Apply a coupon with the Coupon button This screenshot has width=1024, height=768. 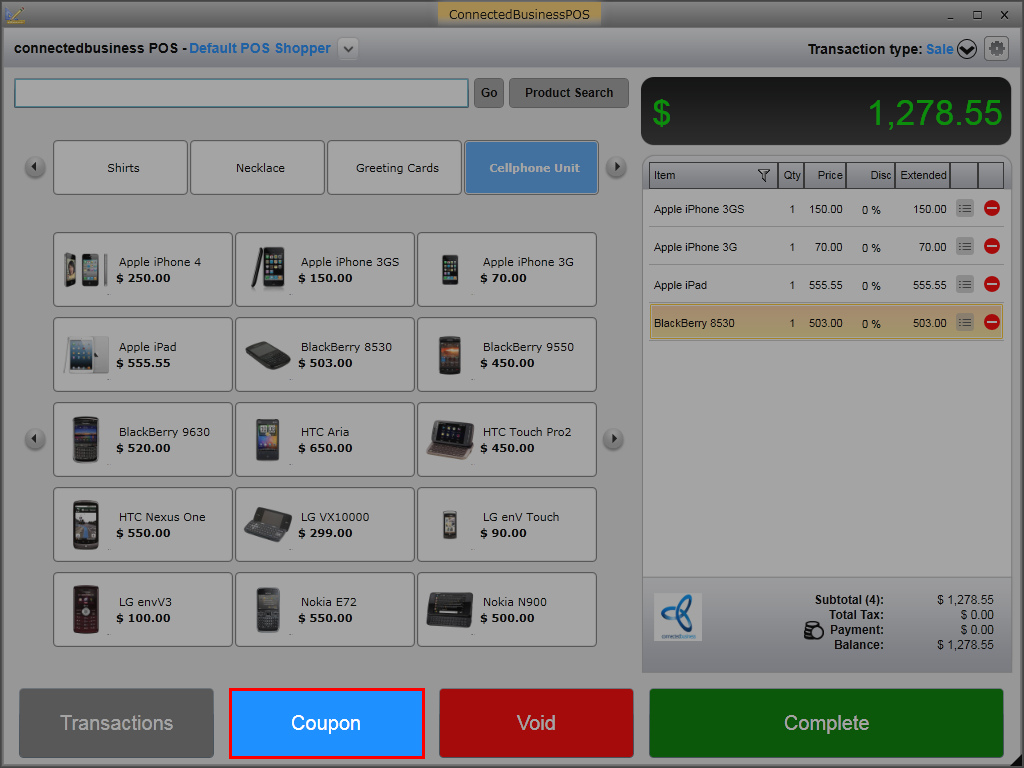327,723
